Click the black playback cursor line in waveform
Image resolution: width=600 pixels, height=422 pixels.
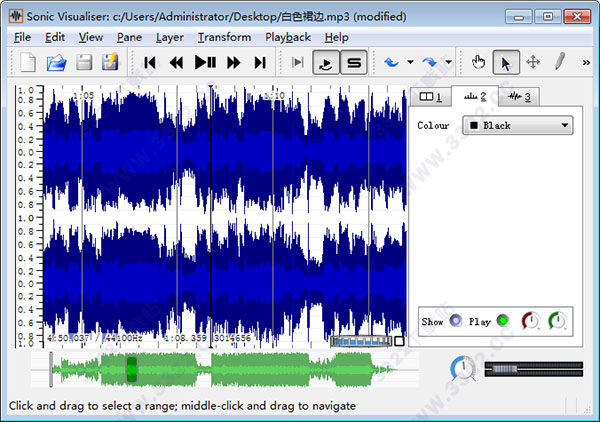(x=210, y=216)
